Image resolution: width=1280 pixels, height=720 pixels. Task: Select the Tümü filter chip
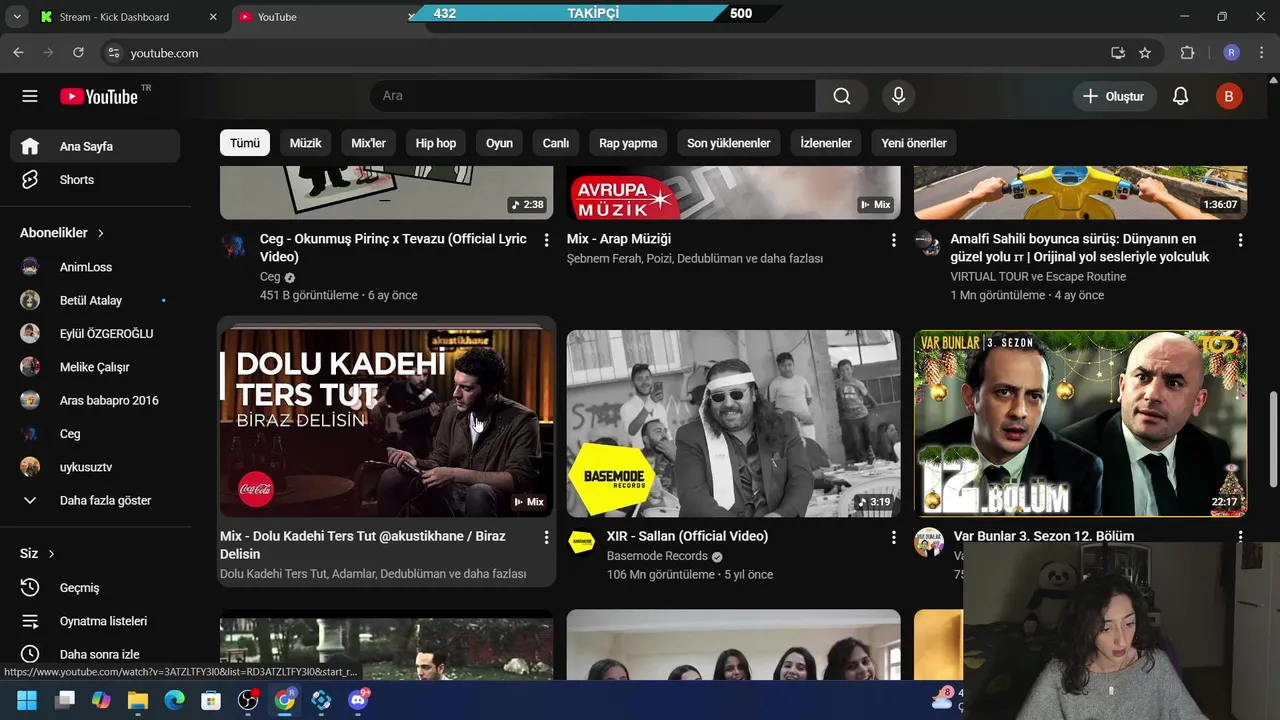(x=245, y=143)
